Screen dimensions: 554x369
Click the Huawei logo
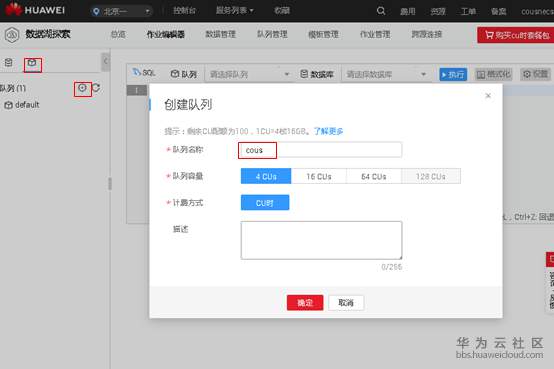click(35, 10)
